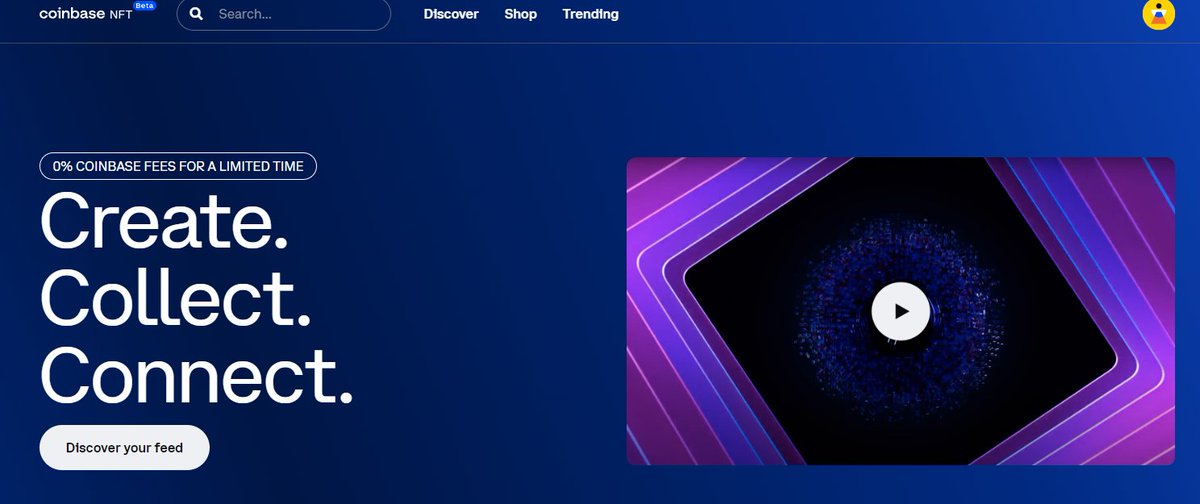Image resolution: width=1200 pixels, height=504 pixels.
Task: Click the purple video thumbnail
Action: click(900, 311)
